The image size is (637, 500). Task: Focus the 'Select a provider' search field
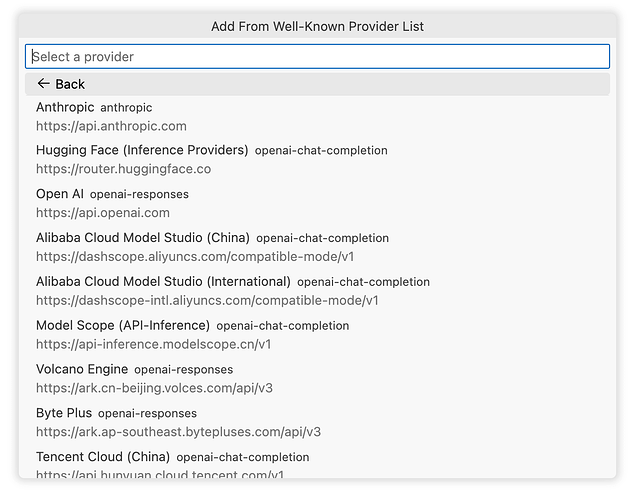pyautogui.click(x=317, y=56)
